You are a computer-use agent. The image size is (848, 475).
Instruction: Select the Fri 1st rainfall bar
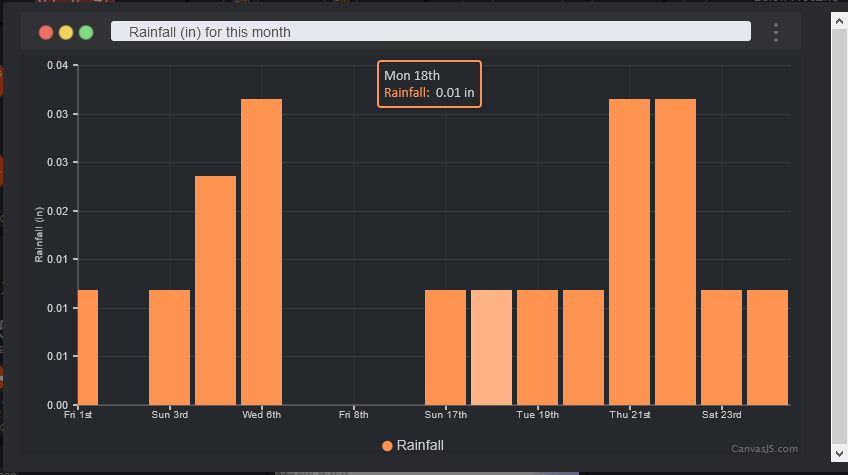(x=88, y=347)
